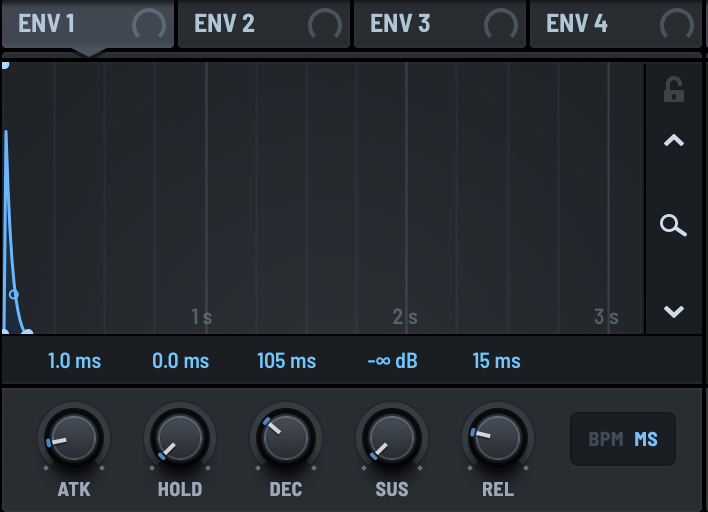Click the DEC label

point(286,489)
